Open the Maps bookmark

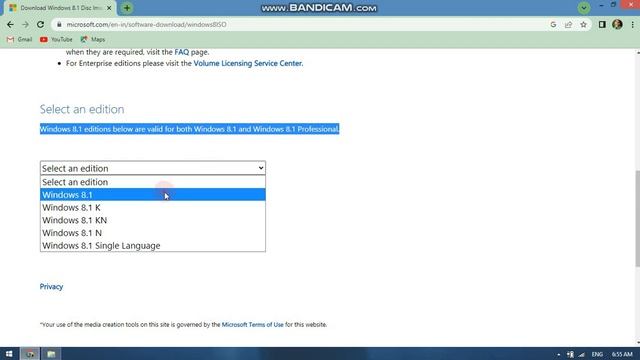93,39
